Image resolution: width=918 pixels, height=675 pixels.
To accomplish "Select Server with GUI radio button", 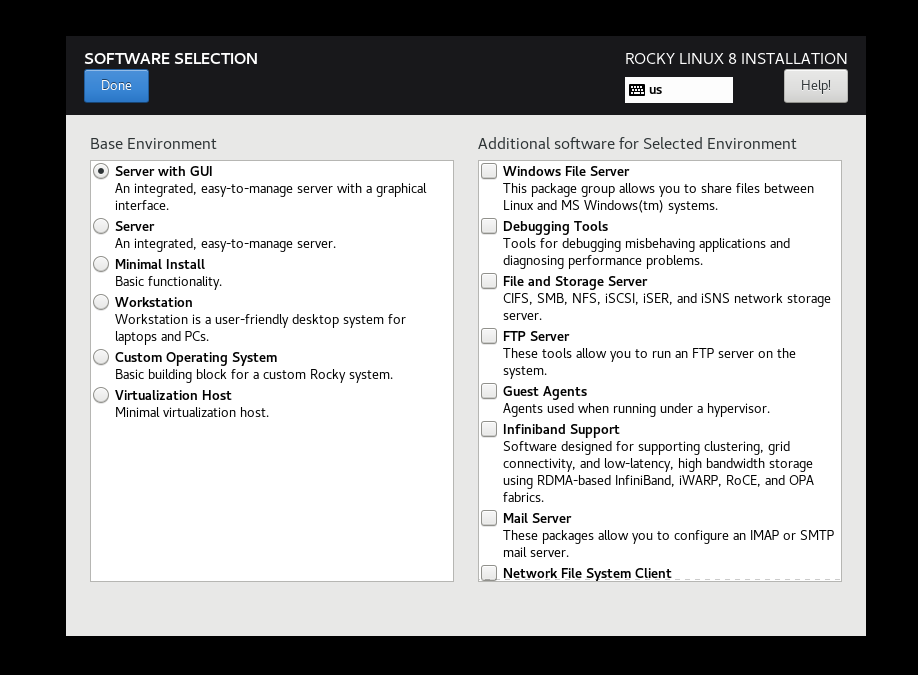I will tap(101, 171).
